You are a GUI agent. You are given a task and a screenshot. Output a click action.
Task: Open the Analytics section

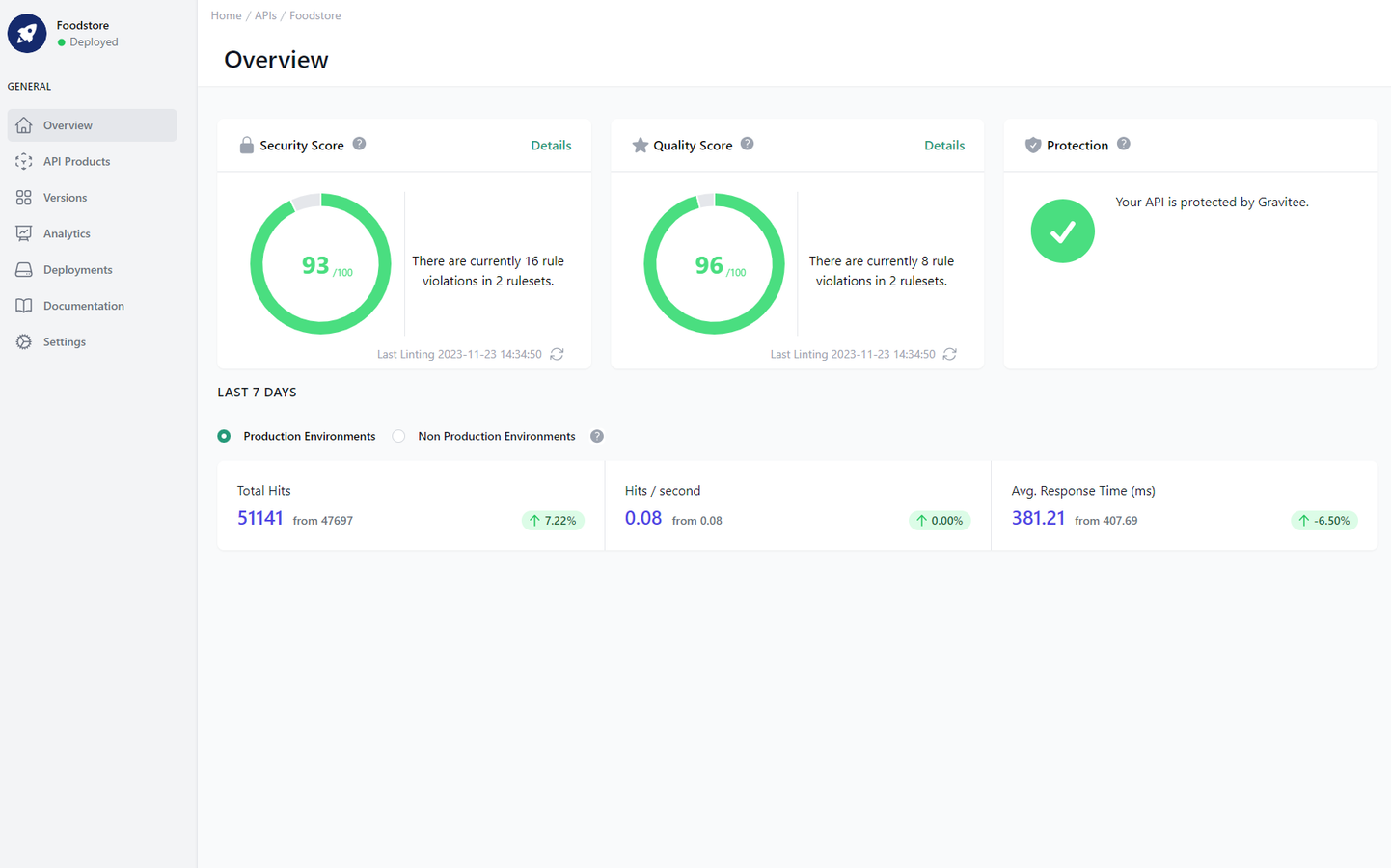tap(66, 232)
